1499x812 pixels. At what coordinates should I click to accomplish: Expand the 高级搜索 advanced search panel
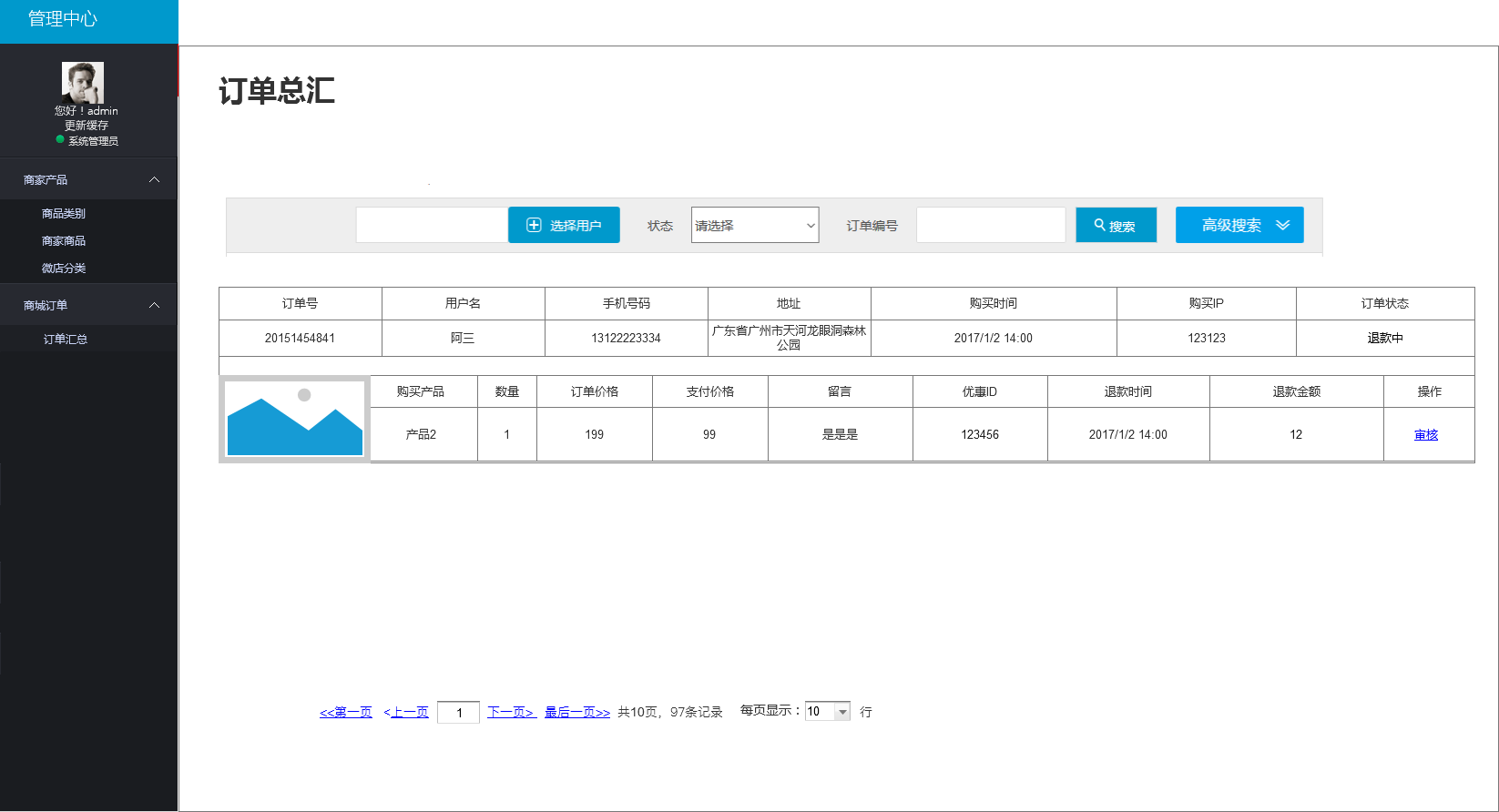coord(1239,225)
